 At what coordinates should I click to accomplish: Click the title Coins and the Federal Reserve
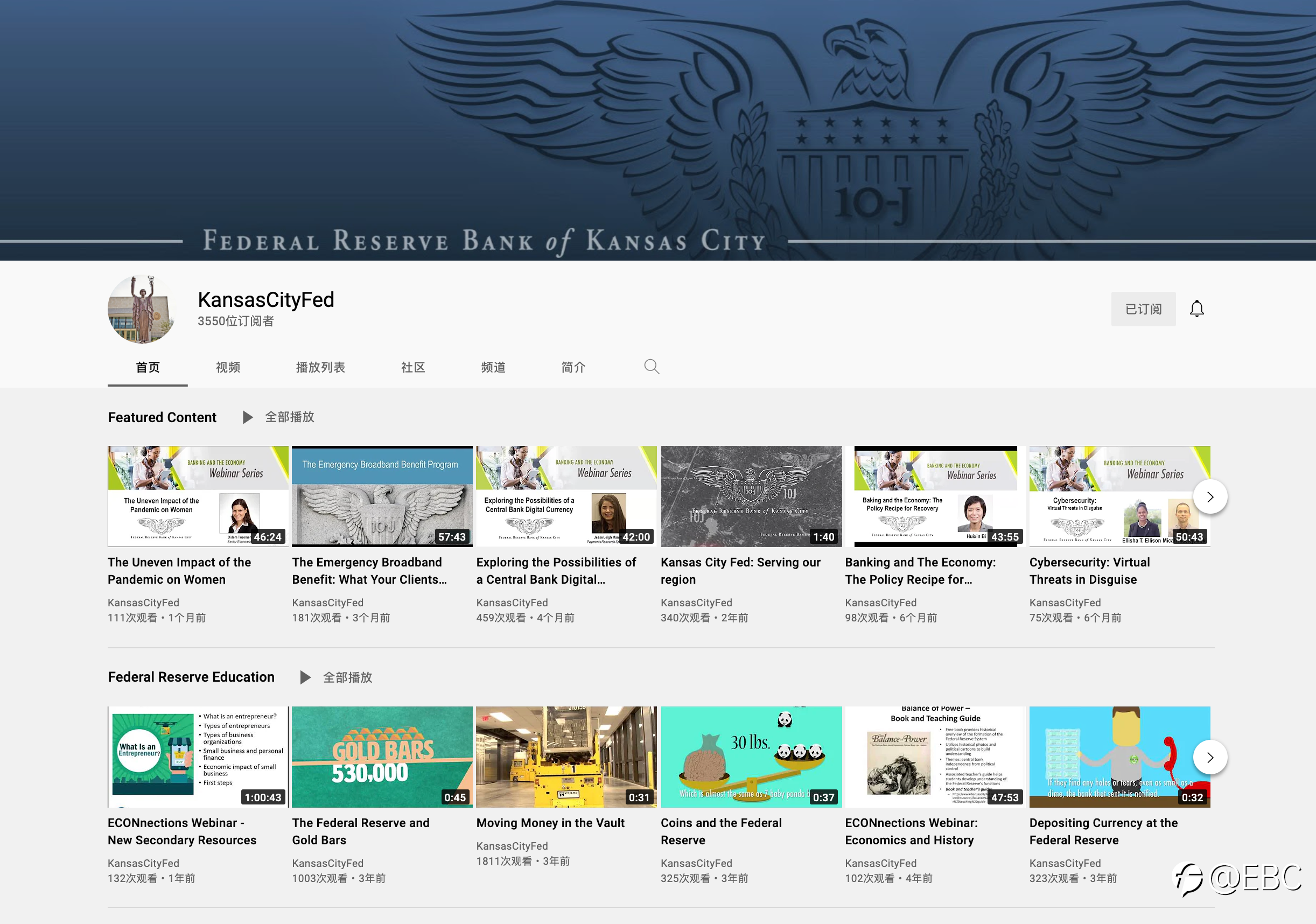point(721,831)
